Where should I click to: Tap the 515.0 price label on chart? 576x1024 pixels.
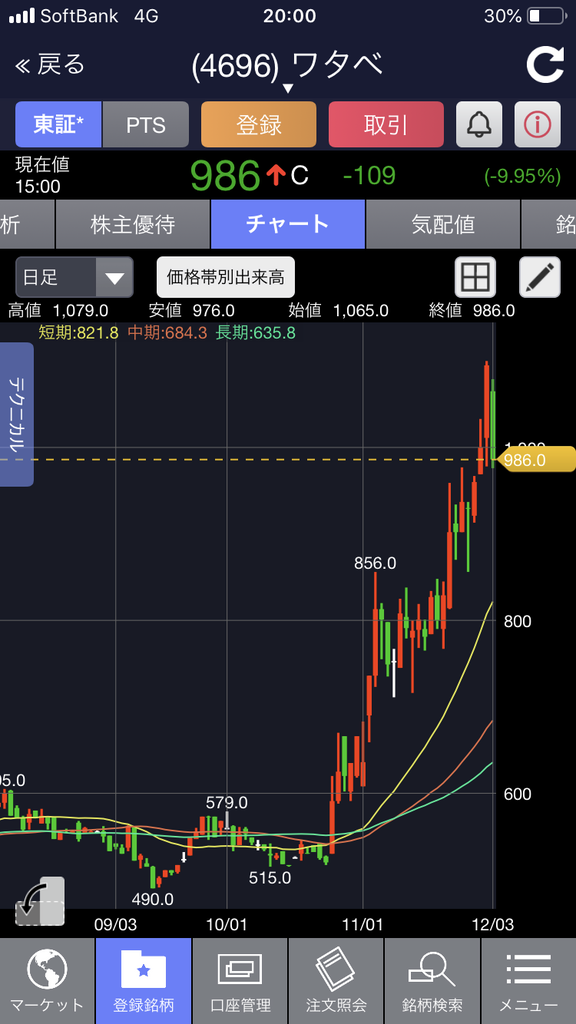coord(270,878)
